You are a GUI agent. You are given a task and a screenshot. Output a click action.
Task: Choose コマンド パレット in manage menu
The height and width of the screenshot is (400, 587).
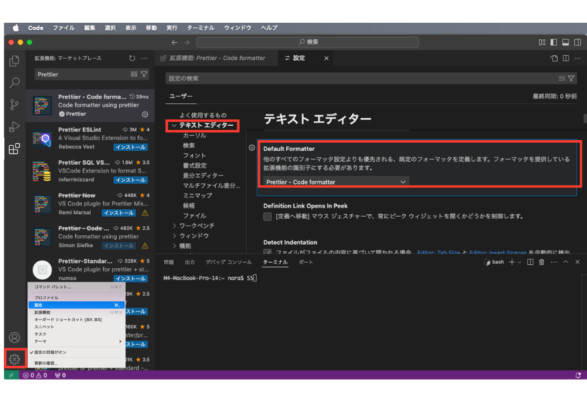click(x=76, y=287)
